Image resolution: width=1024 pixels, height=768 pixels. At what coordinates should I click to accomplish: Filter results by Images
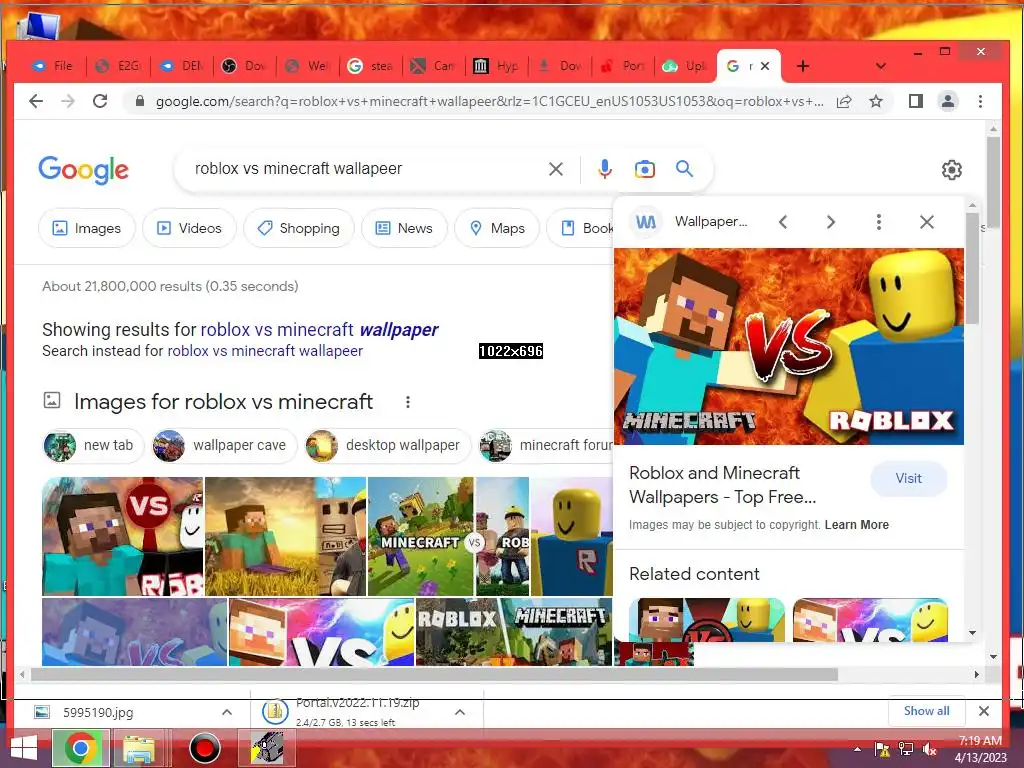point(87,229)
